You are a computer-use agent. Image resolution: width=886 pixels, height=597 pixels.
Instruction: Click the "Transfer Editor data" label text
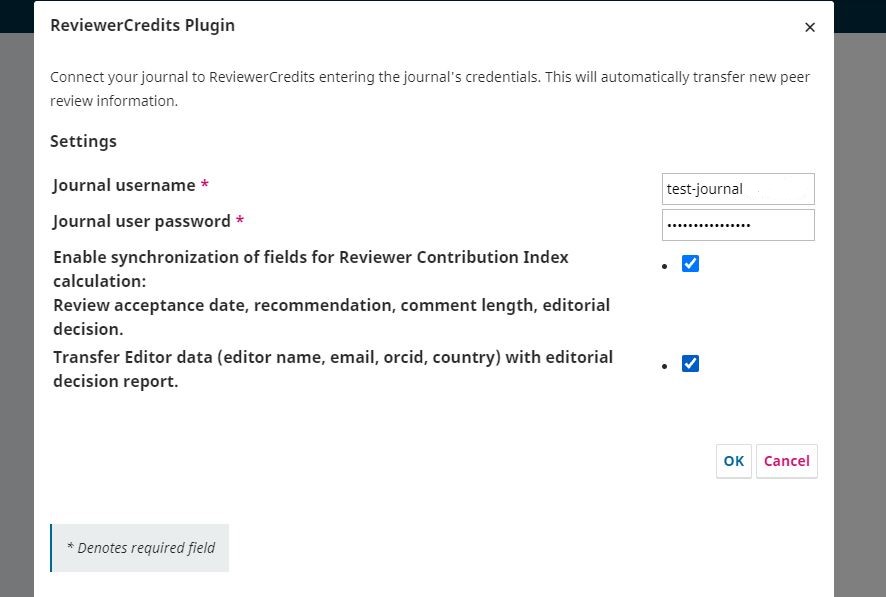[332, 358]
